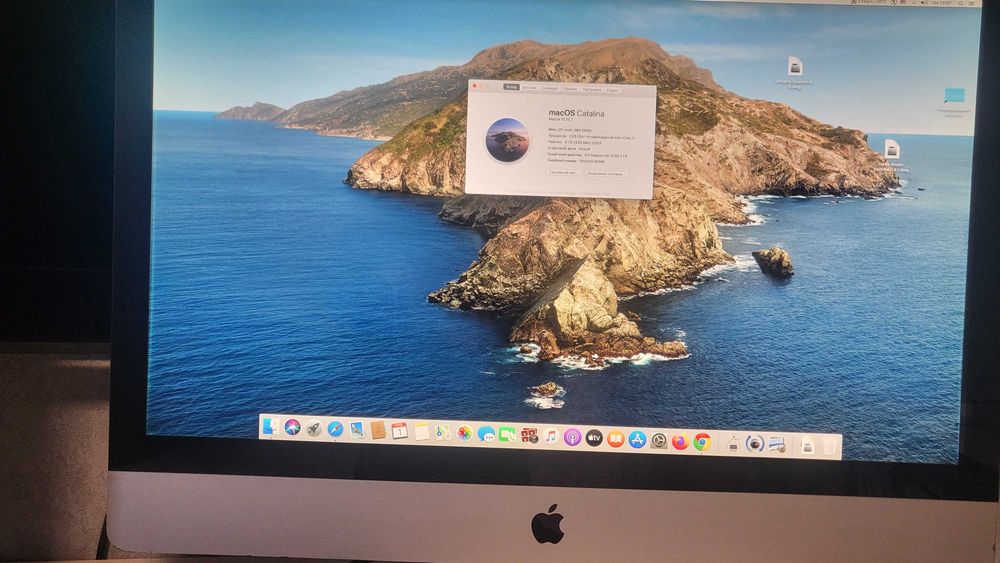Open Photo Booth icon in Dock
The height and width of the screenshot is (563, 1000).
[x=529, y=435]
